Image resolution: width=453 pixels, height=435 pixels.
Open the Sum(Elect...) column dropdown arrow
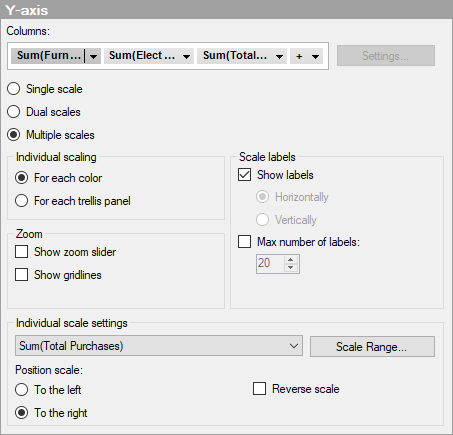[187, 56]
